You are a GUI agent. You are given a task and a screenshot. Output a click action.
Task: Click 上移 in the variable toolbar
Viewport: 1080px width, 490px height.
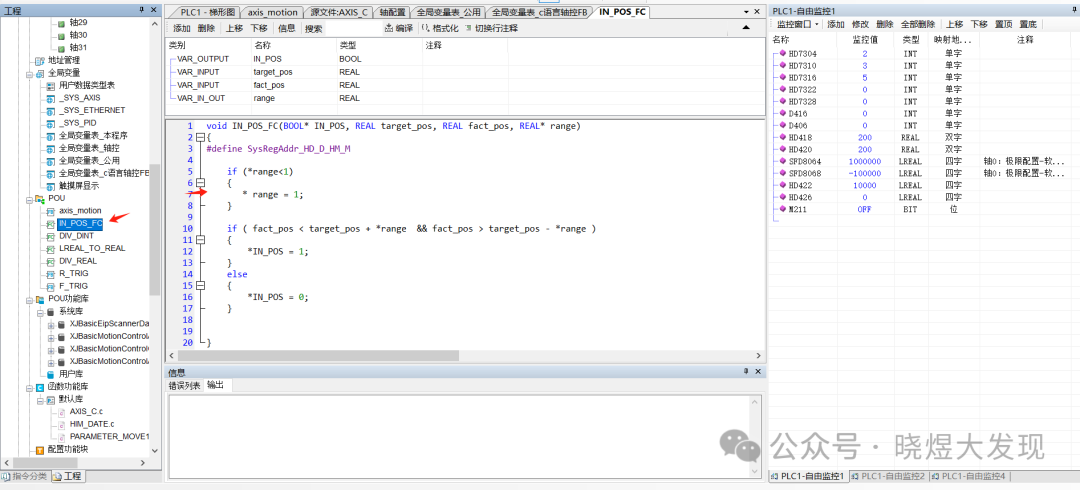click(x=234, y=28)
